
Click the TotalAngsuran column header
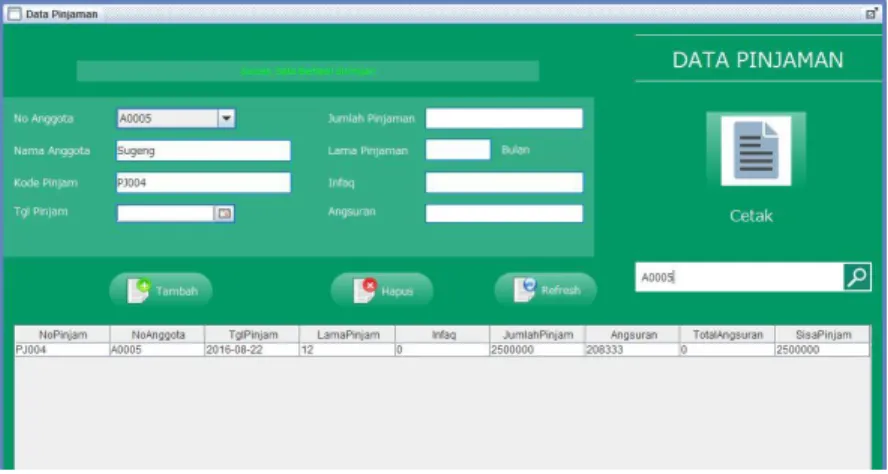pyautogui.click(x=728, y=335)
